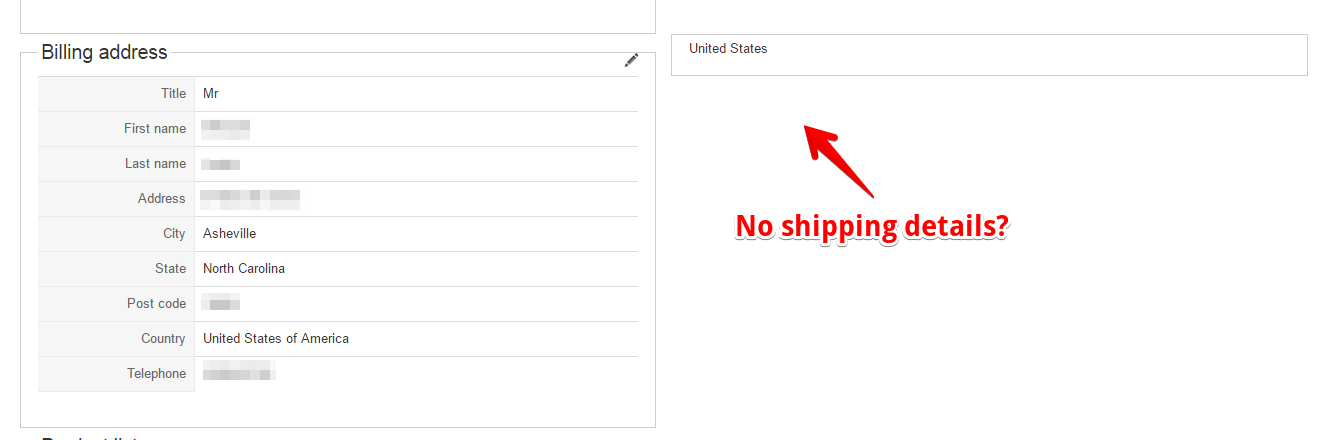
Task: Click the Post code label
Action: pos(156,304)
